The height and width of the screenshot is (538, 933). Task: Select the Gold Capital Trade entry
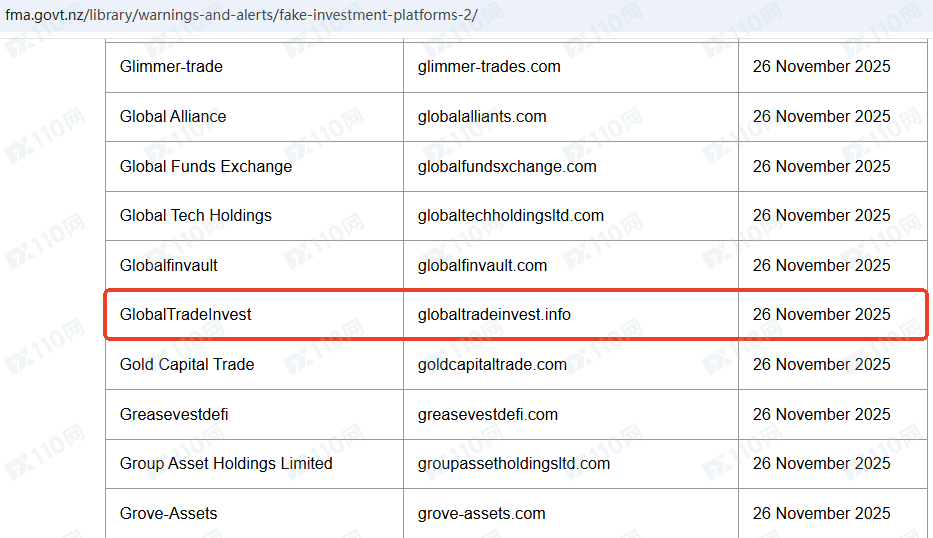[187, 364]
